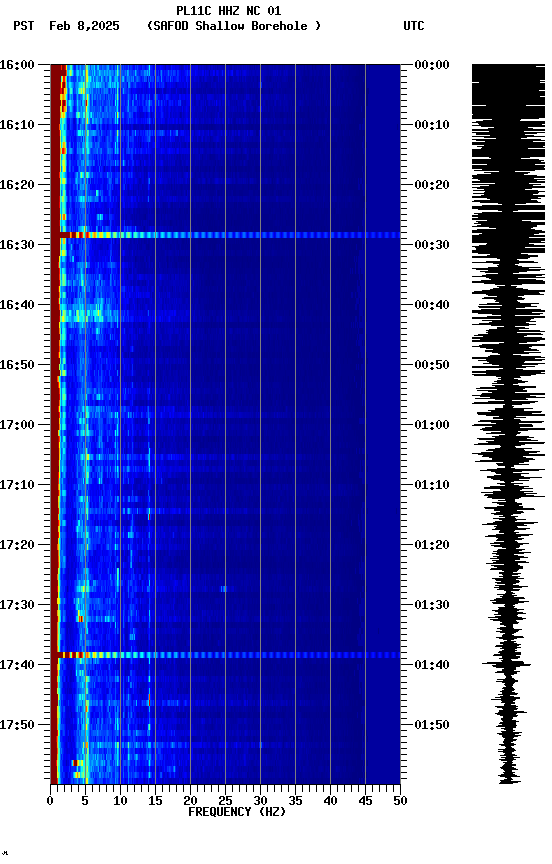This screenshot has width=552, height=864.
Task: Click the 00:00 UTC time label
Action: point(432,65)
